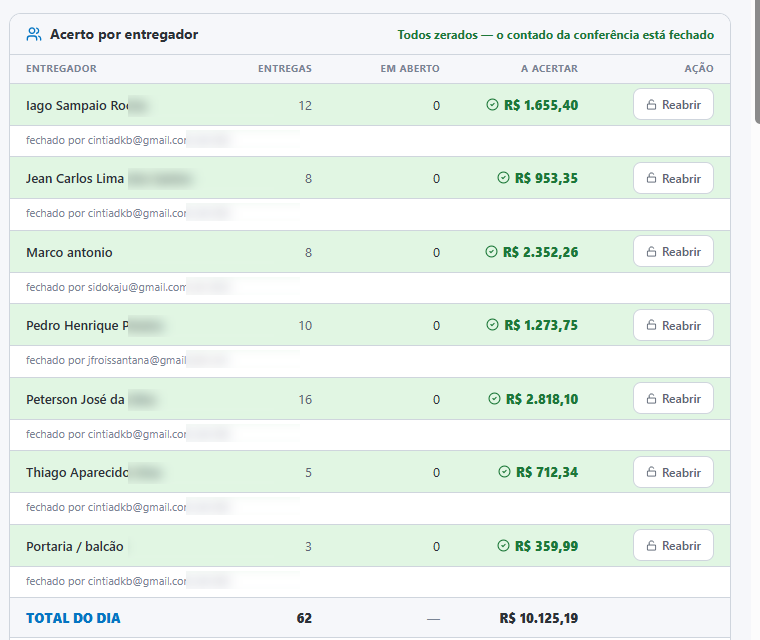760x640 pixels.
Task: Click the deliveries count 5 for Thiago
Action: (308, 472)
